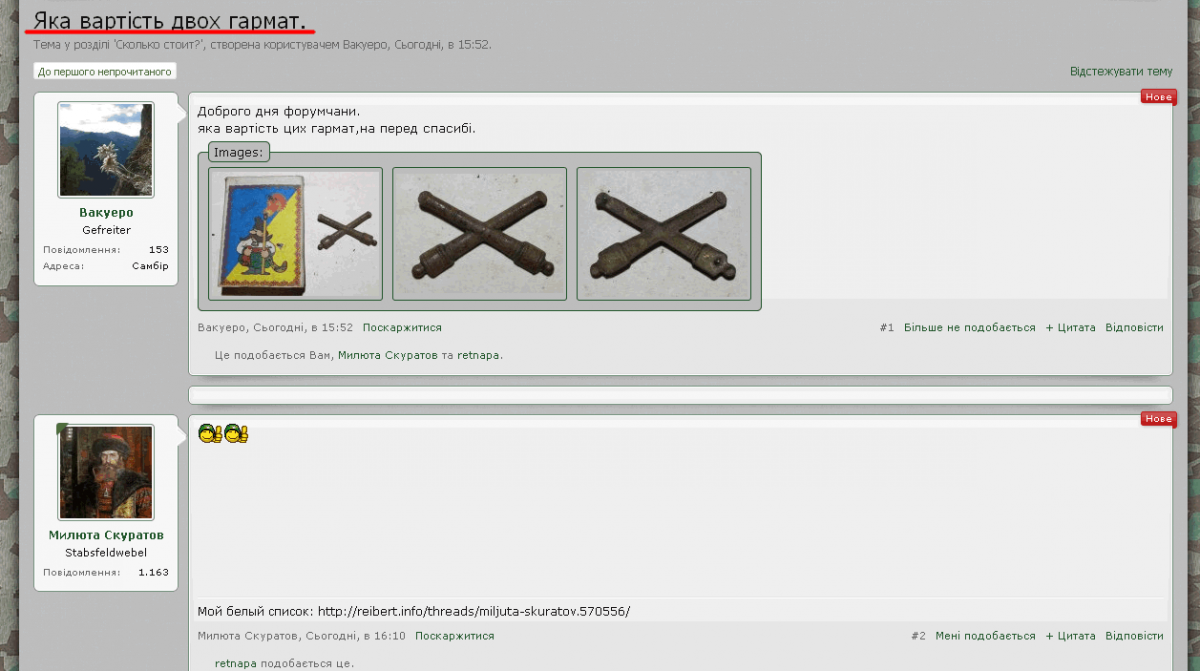Open the third crossed cannons thumbnail
The height and width of the screenshot is (671, 1200).
tap(663, 233)
